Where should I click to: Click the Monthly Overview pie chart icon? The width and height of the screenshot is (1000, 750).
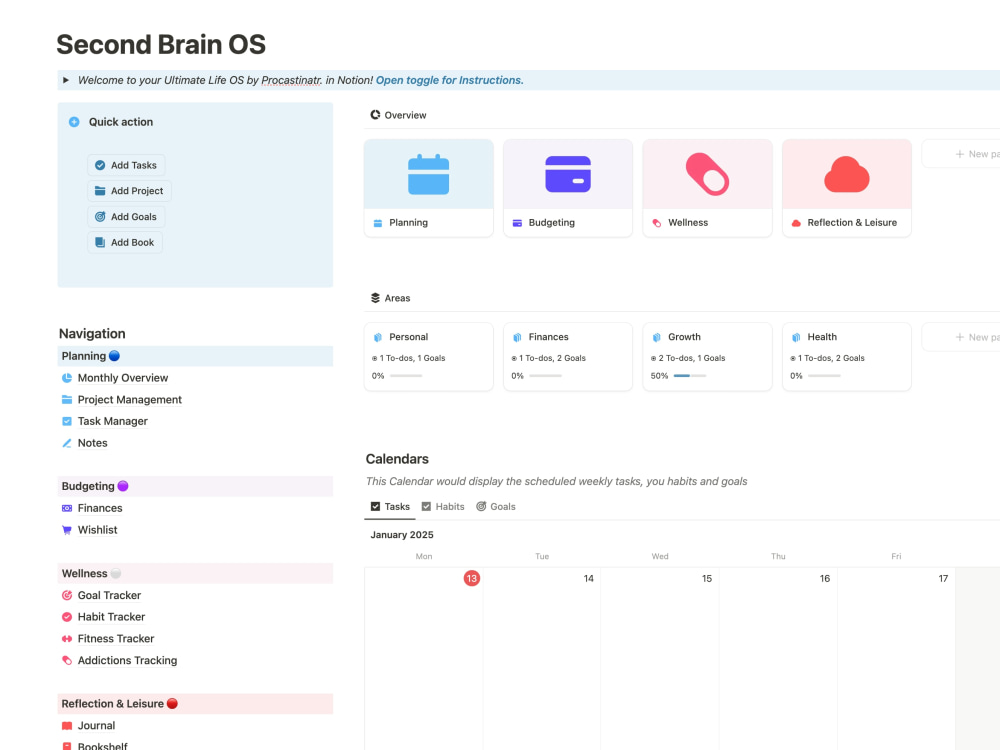pos(67,378)
